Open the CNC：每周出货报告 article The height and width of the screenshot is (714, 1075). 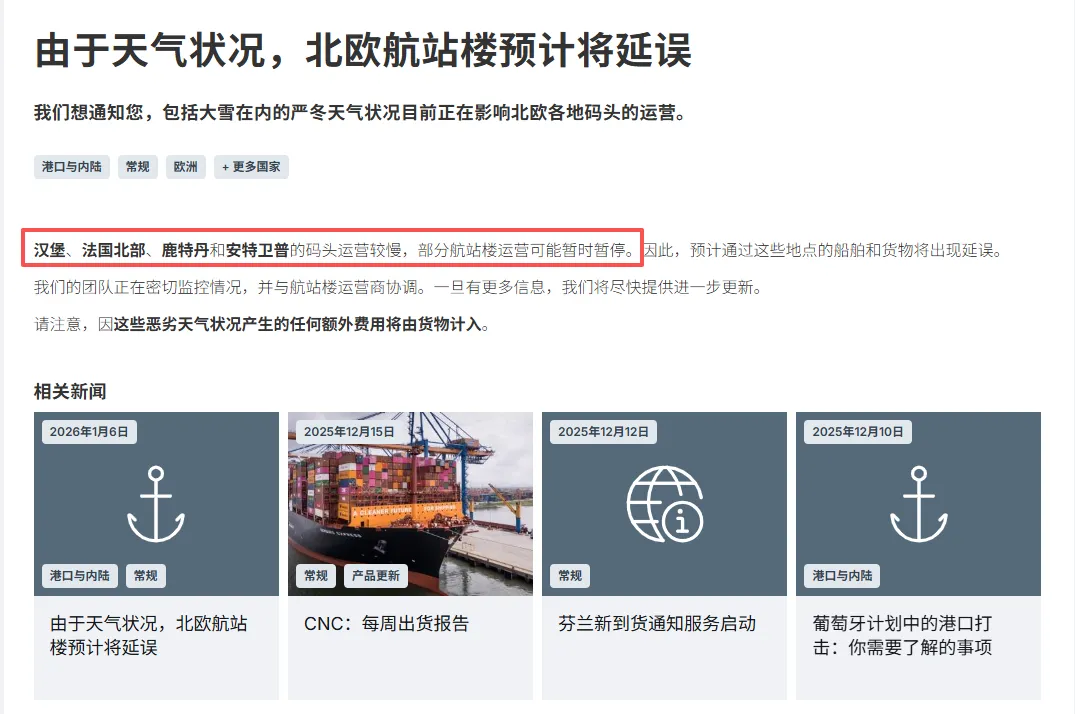[387, 623]
